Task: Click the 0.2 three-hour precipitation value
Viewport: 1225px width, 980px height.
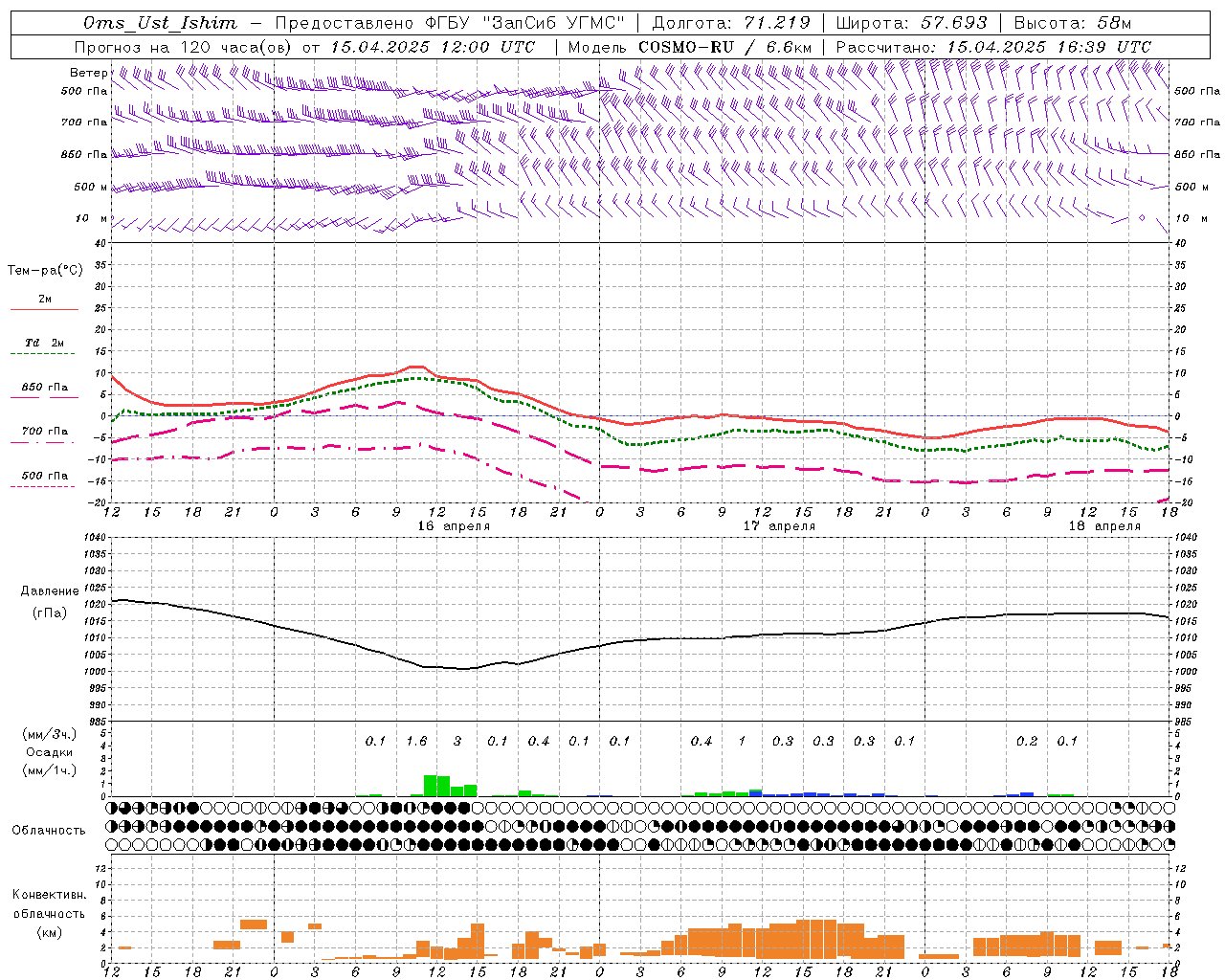Action: 1027,741
